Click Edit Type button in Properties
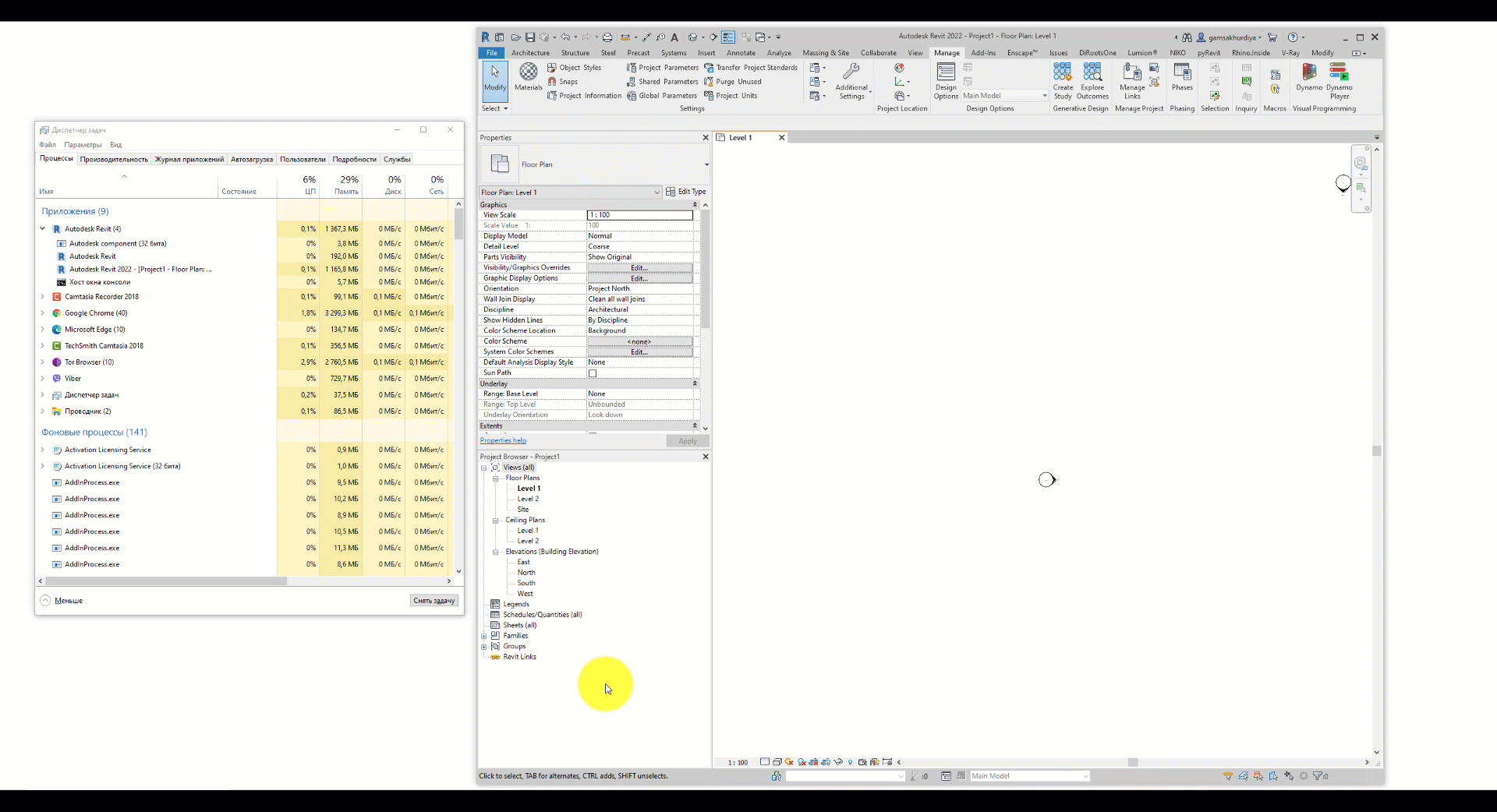This screenshot has width=1497, height=812. point(686,192)
